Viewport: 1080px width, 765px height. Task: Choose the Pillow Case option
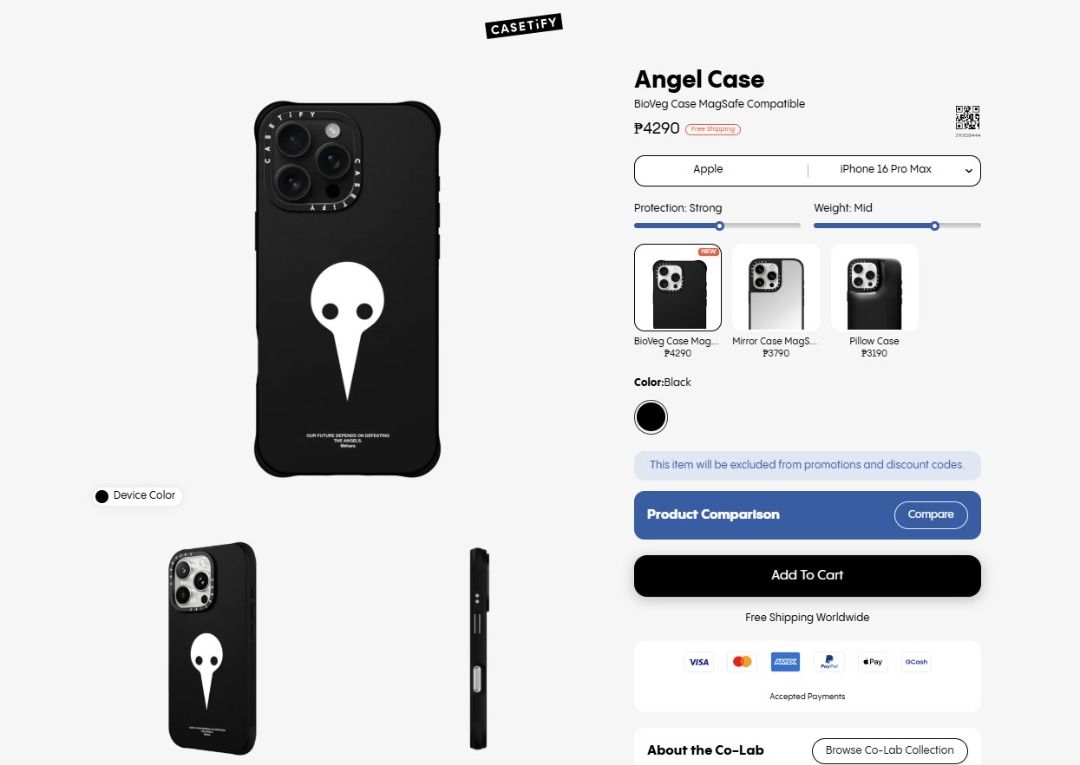pyautogui.click(x=874, y=301)
